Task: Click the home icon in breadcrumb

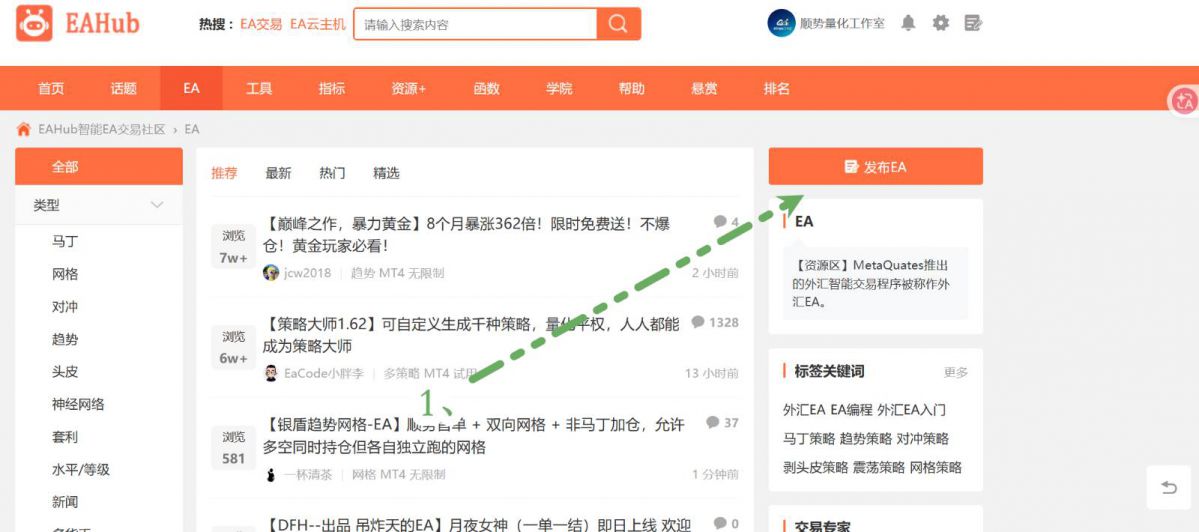Action: point(24,128)
